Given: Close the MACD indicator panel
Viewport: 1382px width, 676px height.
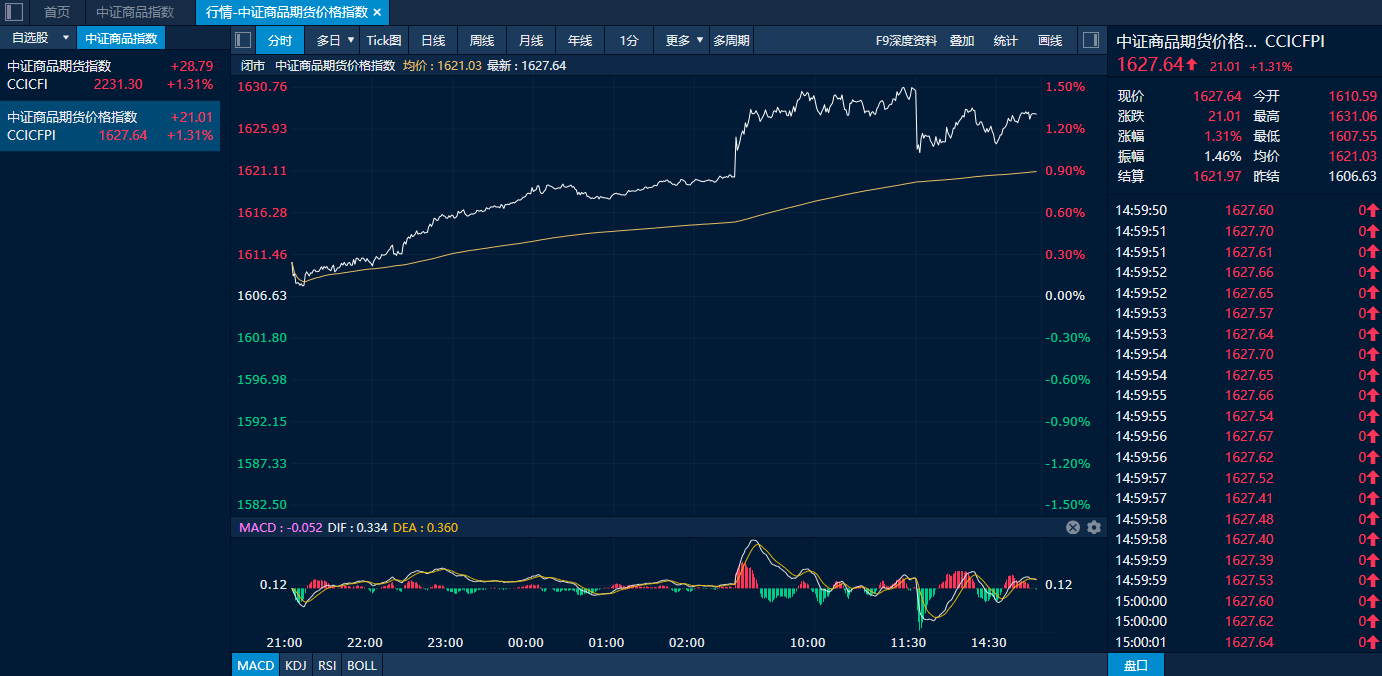Looking at the screenshot, I should click(1073, 527).
